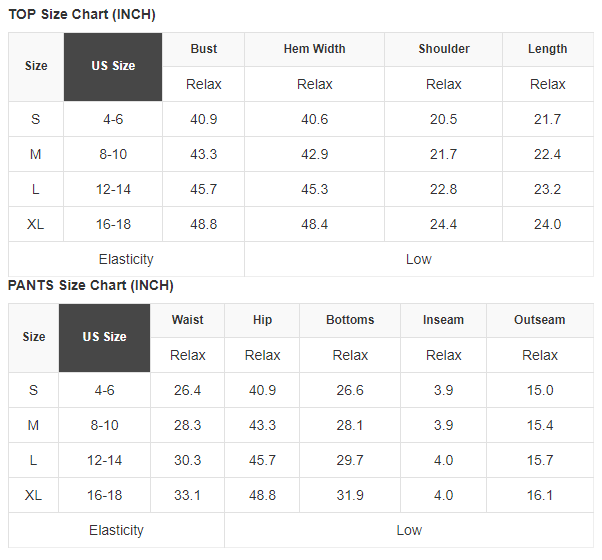Select the Elasticity label in TOP chart
The height and width of the screenshot is (560, 602).
tap(126, 259)
